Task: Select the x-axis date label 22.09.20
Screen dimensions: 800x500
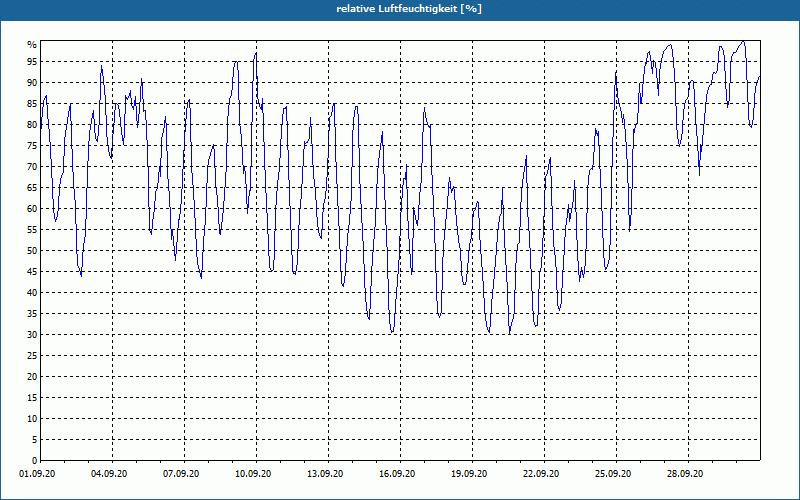Action: point(541,474)
